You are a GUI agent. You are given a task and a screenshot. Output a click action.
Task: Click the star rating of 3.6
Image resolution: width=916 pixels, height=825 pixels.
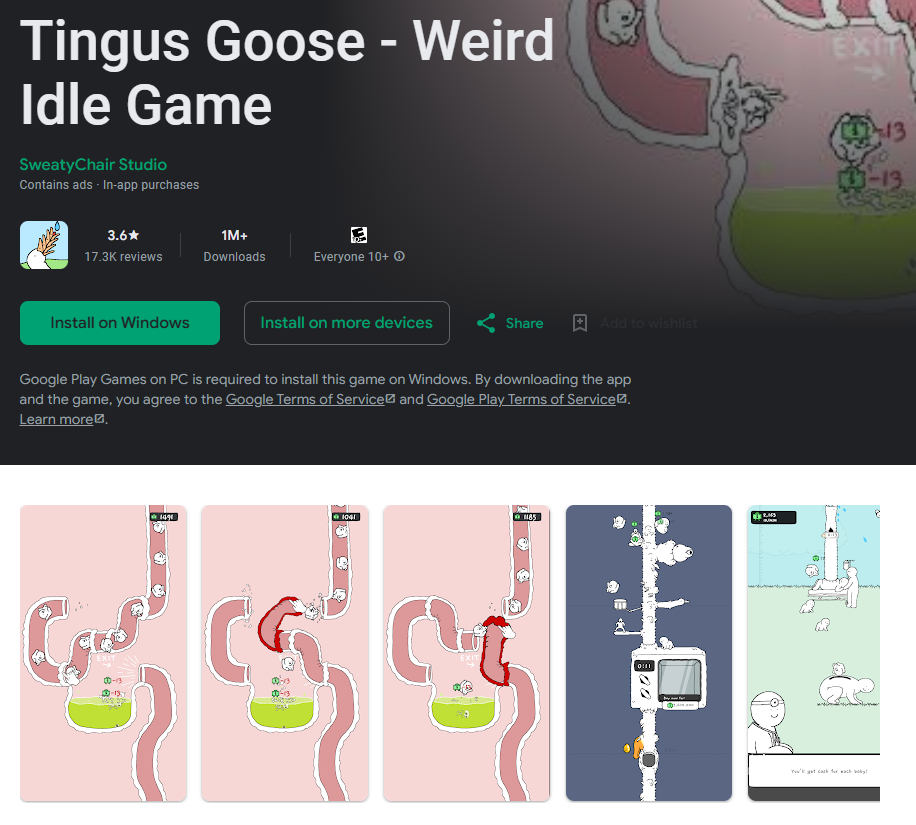click(x=123, y=235)
